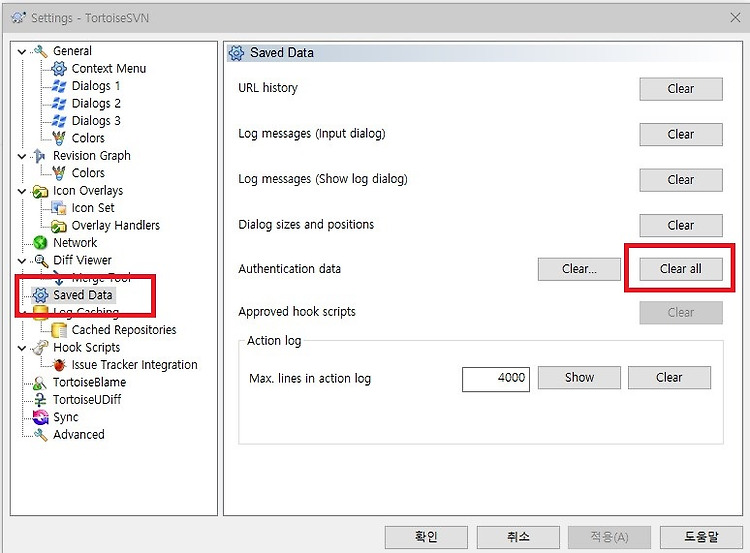Click the "Approved hook scripts" label

(297, 312)
